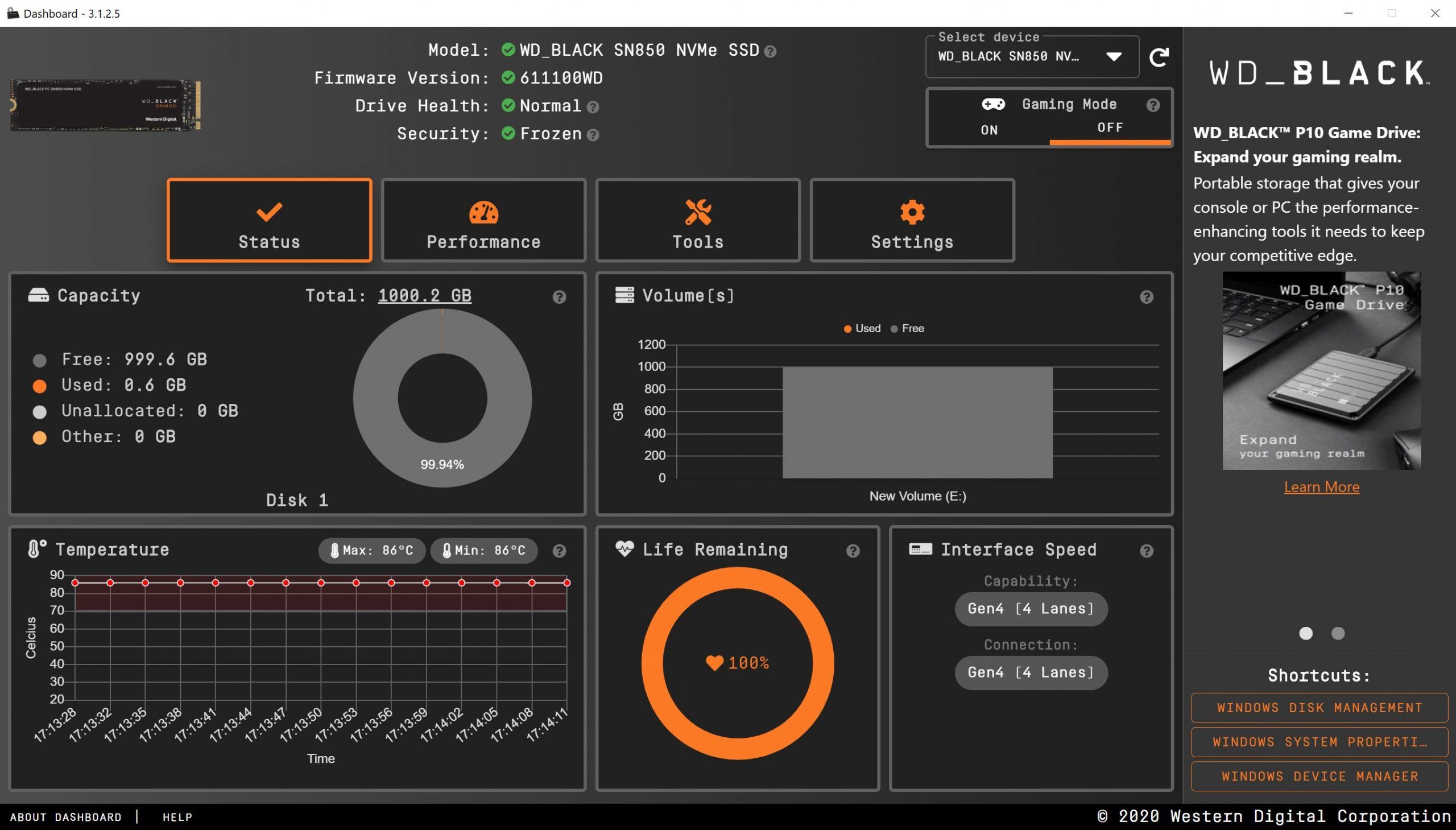Screen dimensions: 1456x830
Task: Open Life Remaining help icon
Action: coord(853,551)
